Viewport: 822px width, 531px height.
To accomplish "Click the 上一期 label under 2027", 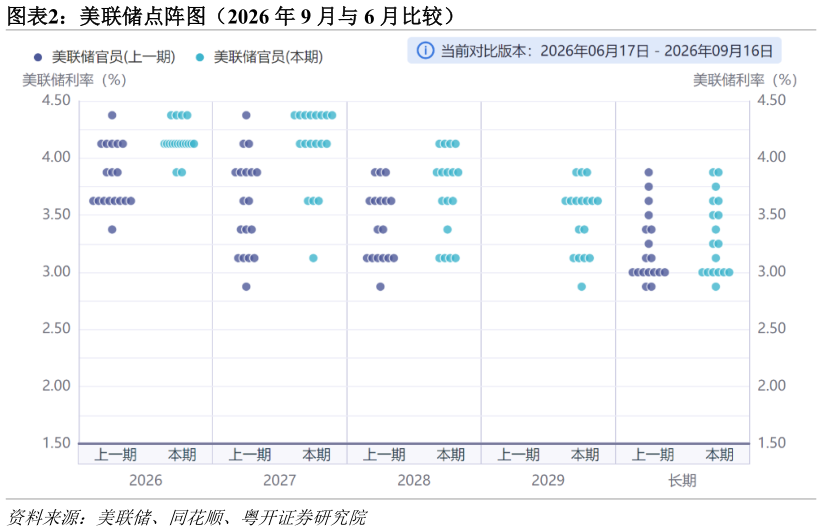I will pyautogui.click(x=250, y=454).
